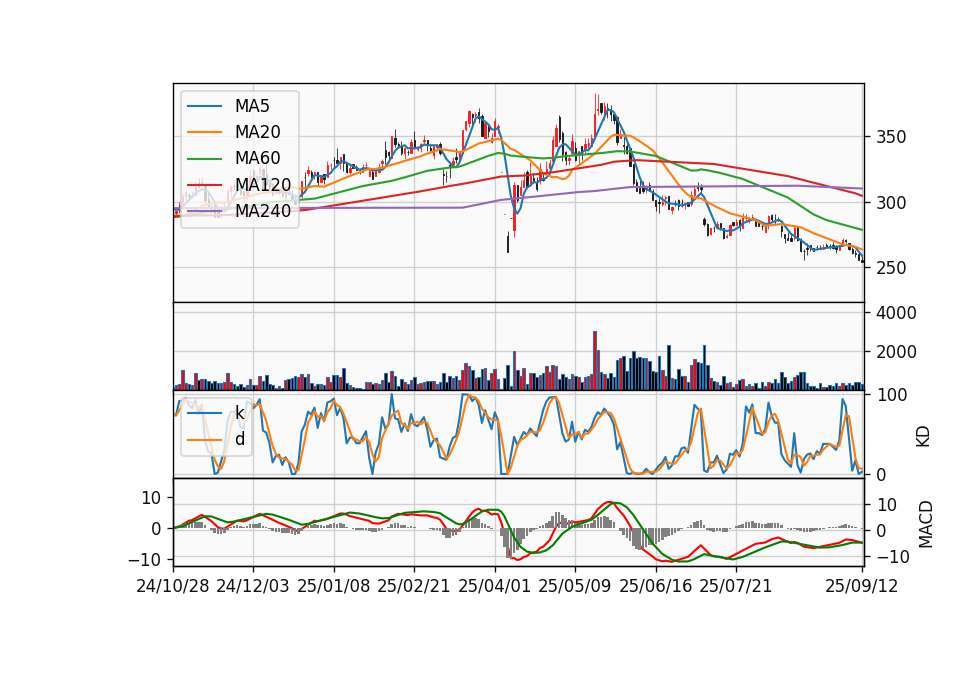The height and width of the screenshot is (690, 960).
Task: Click the 25/02/21 date label
Action: click(414, 586)
